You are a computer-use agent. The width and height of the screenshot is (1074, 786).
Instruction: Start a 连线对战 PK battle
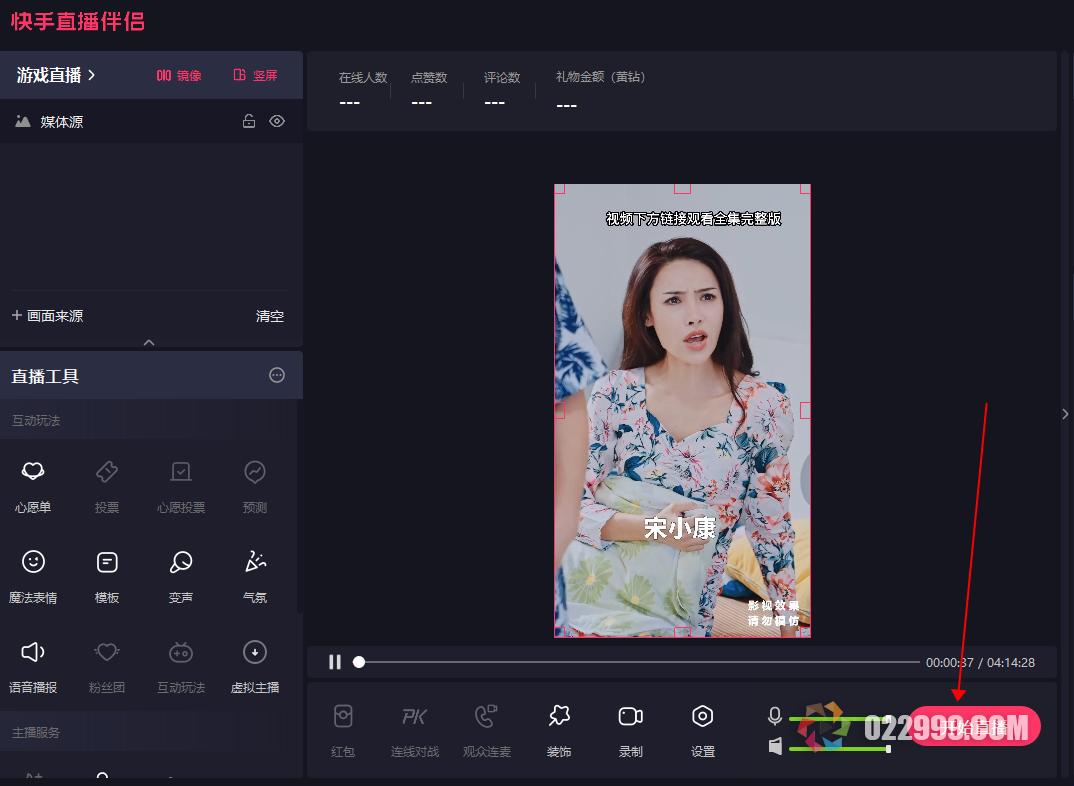click(x=414, y=730)
